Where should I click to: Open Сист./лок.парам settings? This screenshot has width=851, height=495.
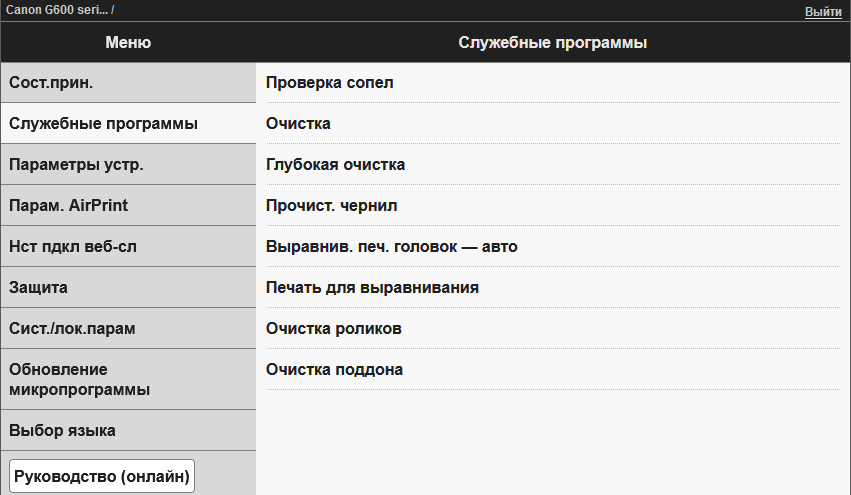pyautogui.click(x=127, y=328)
